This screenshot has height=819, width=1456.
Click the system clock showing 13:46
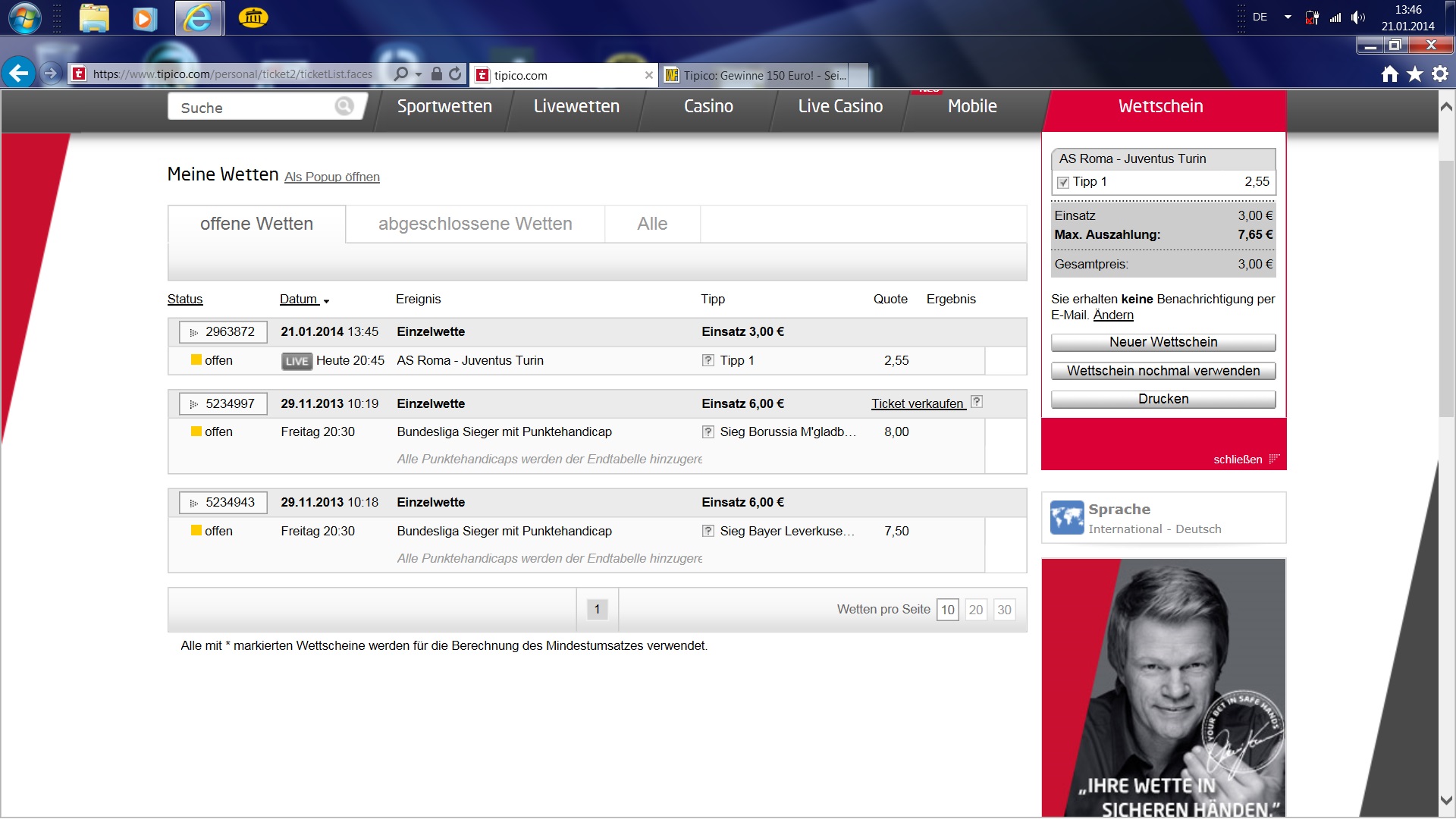click(1407, 10)
